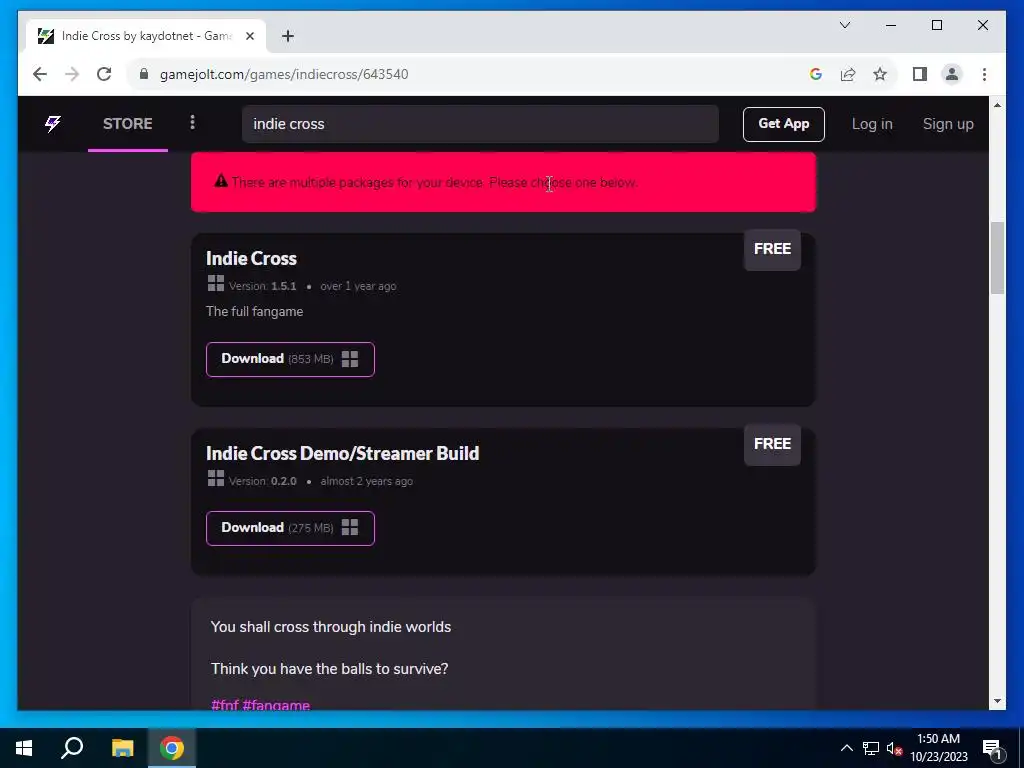Click the Indie Cross title heading
Screen dimensions: 1024x768
[x=251, y=259]
